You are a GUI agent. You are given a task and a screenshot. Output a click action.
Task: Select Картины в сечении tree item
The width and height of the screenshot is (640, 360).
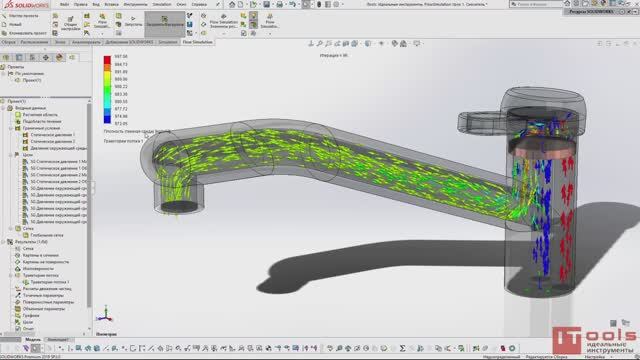(x=41, y=255)
